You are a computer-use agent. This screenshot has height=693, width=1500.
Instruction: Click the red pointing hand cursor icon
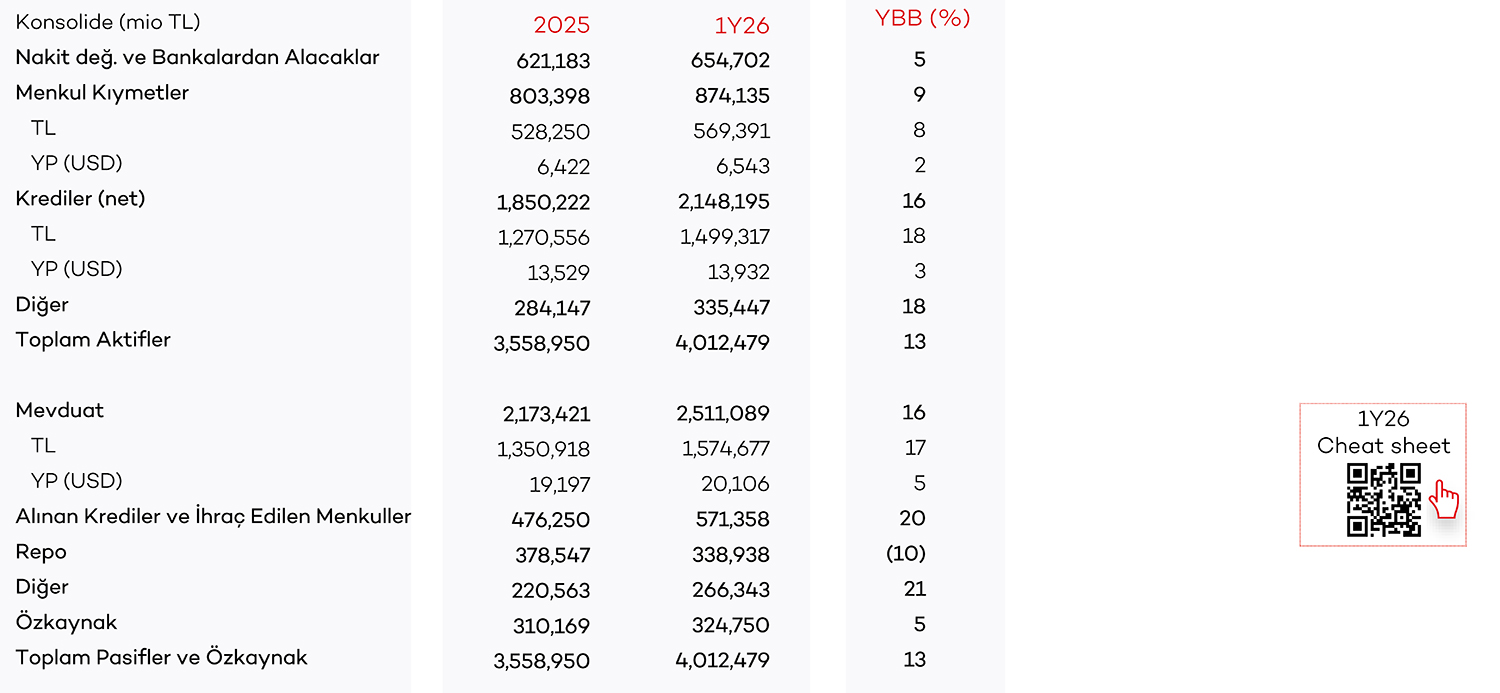pos(1444,499)
